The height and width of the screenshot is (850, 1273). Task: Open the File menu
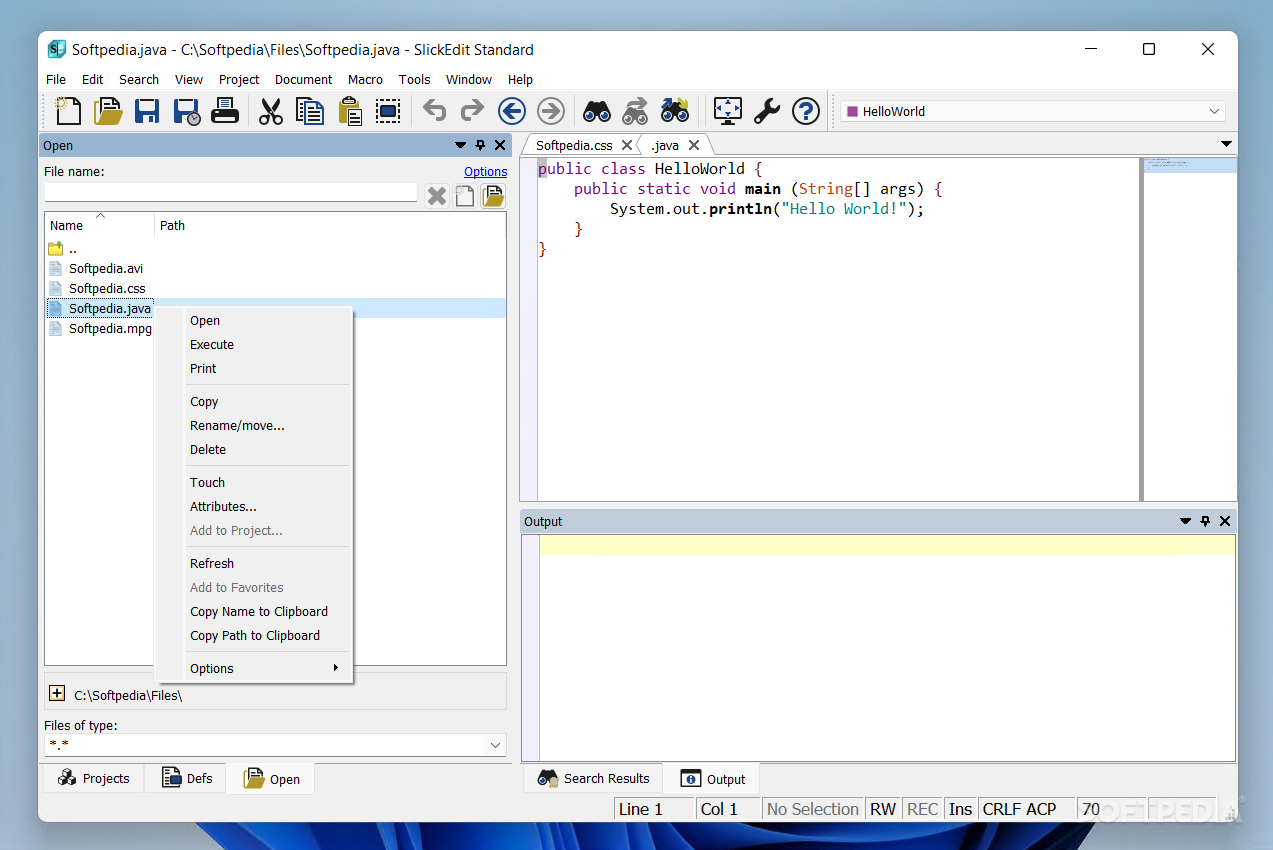[56, 79]
